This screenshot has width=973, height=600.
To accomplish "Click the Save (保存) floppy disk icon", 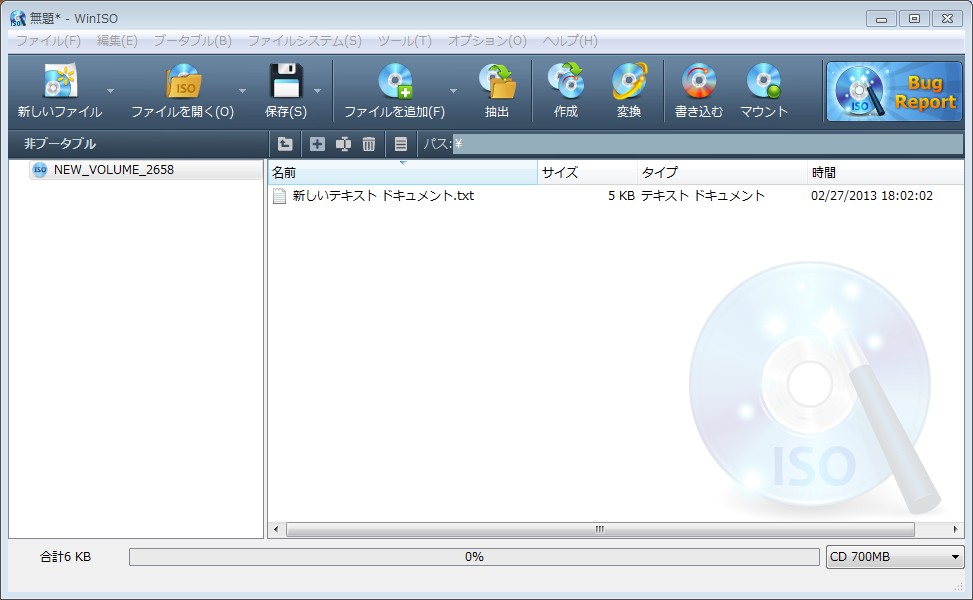I will (286, 81).
